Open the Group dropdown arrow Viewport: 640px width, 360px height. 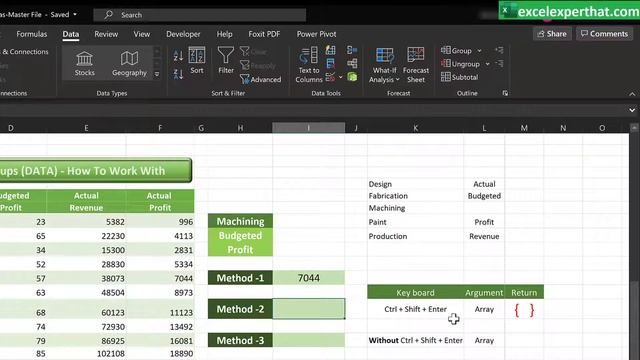480,51
